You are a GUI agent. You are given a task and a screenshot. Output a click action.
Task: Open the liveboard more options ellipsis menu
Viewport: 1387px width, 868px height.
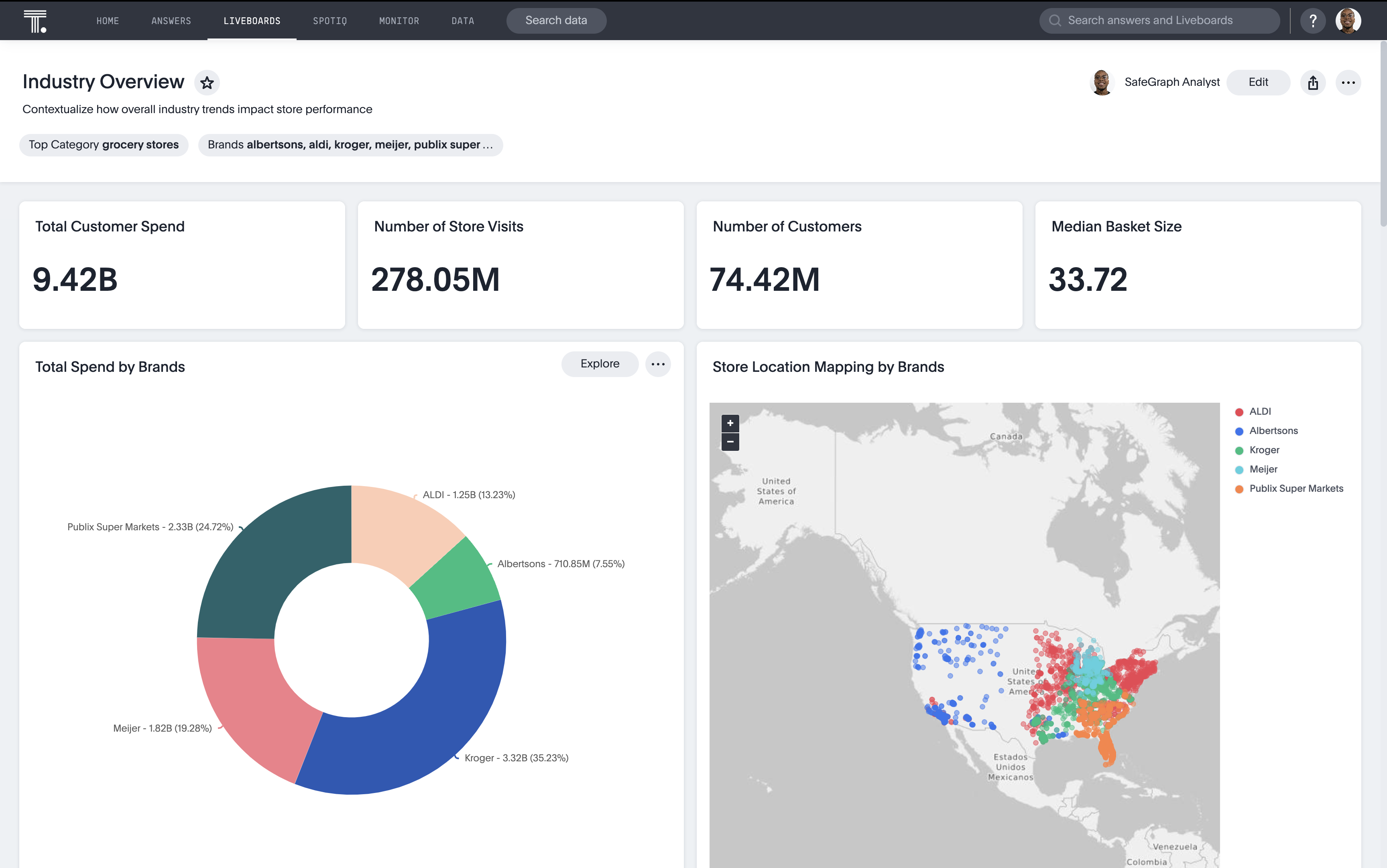pos(1348,83)
